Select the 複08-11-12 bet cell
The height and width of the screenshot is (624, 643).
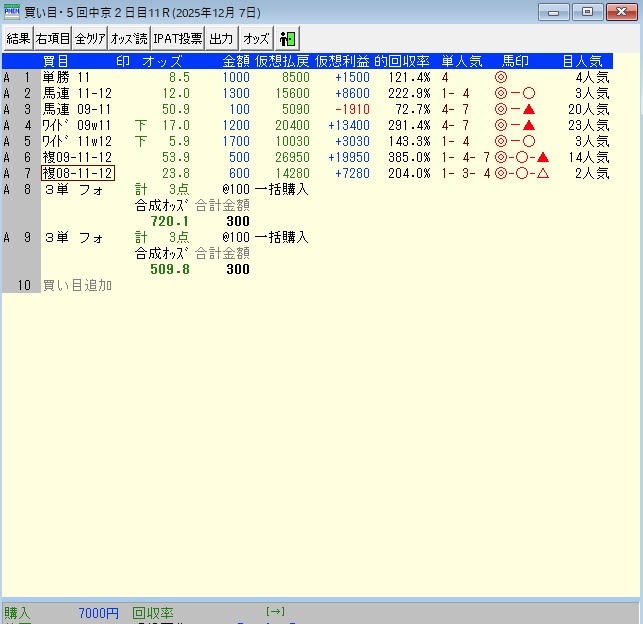pos(77,173)
